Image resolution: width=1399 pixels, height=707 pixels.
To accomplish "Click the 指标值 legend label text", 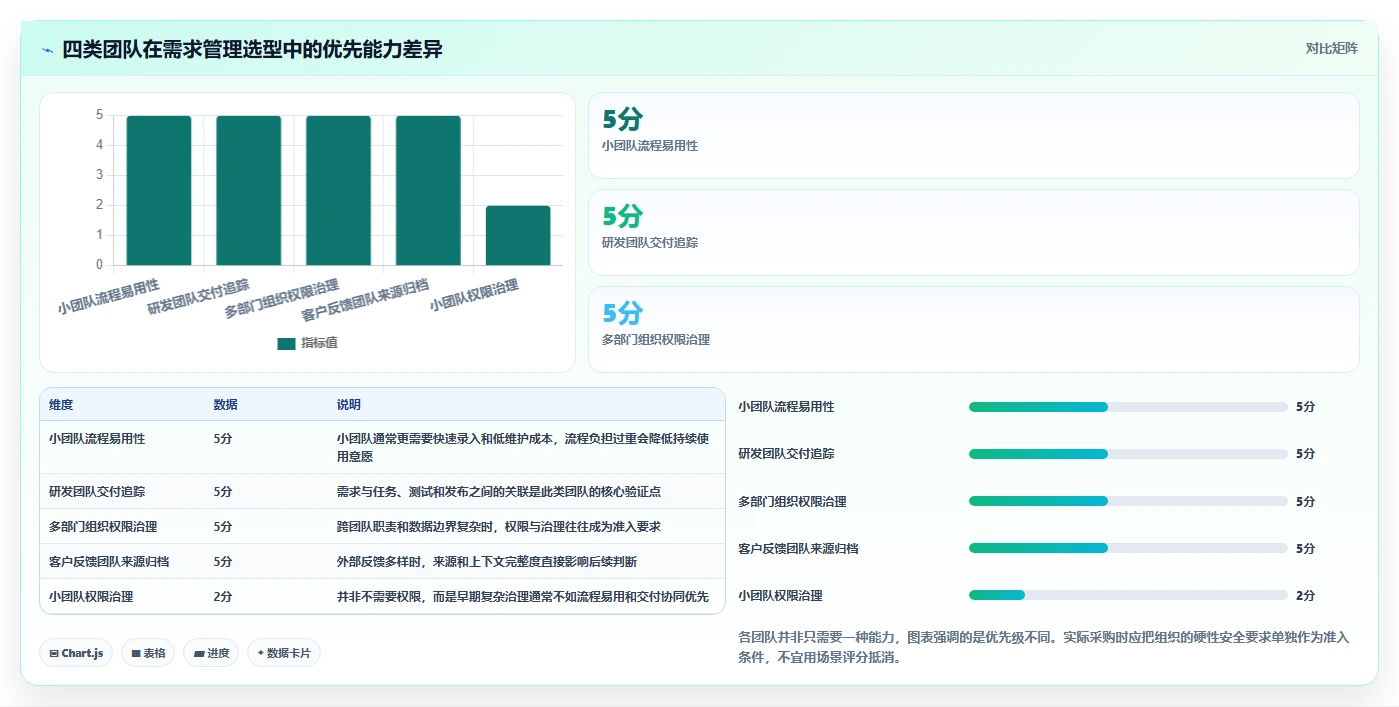I will coord(320,343).
